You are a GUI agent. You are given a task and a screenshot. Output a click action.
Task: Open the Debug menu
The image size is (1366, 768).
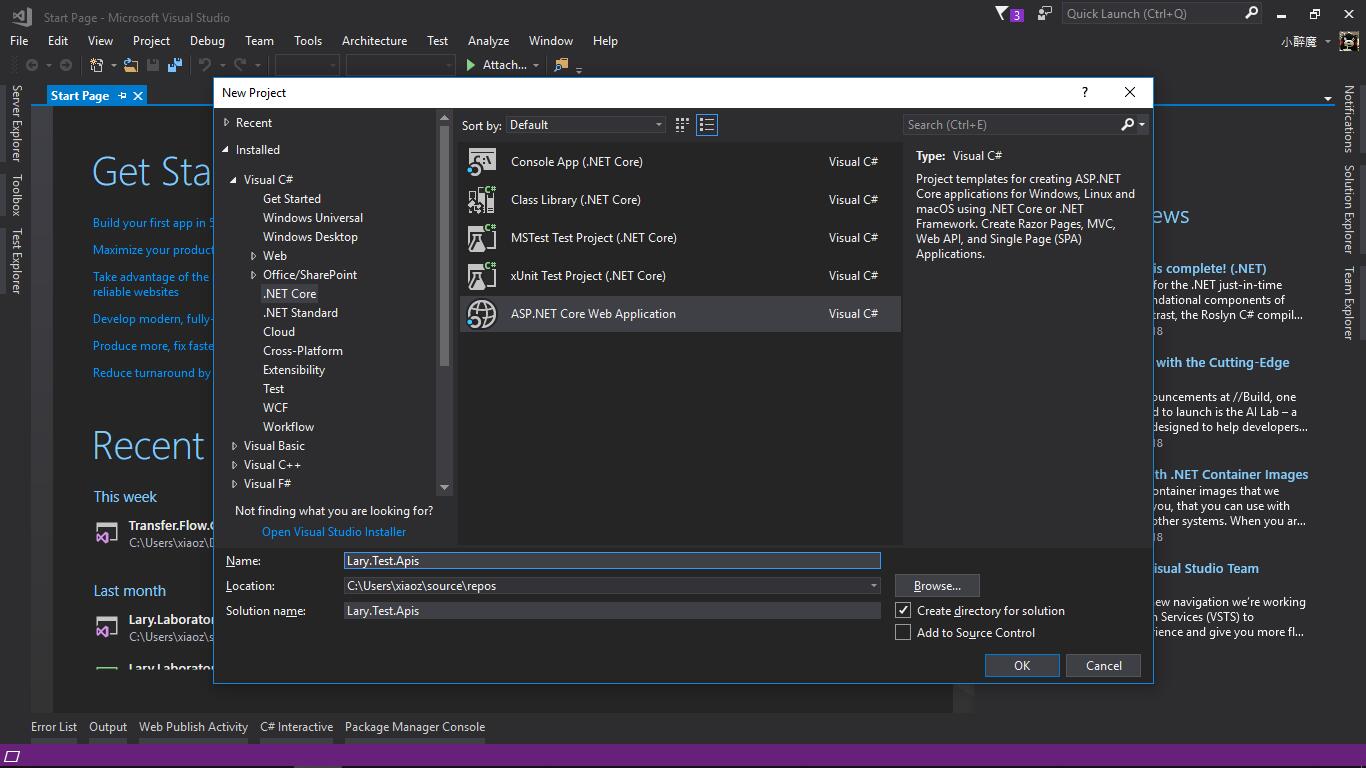tap(207, 41)
